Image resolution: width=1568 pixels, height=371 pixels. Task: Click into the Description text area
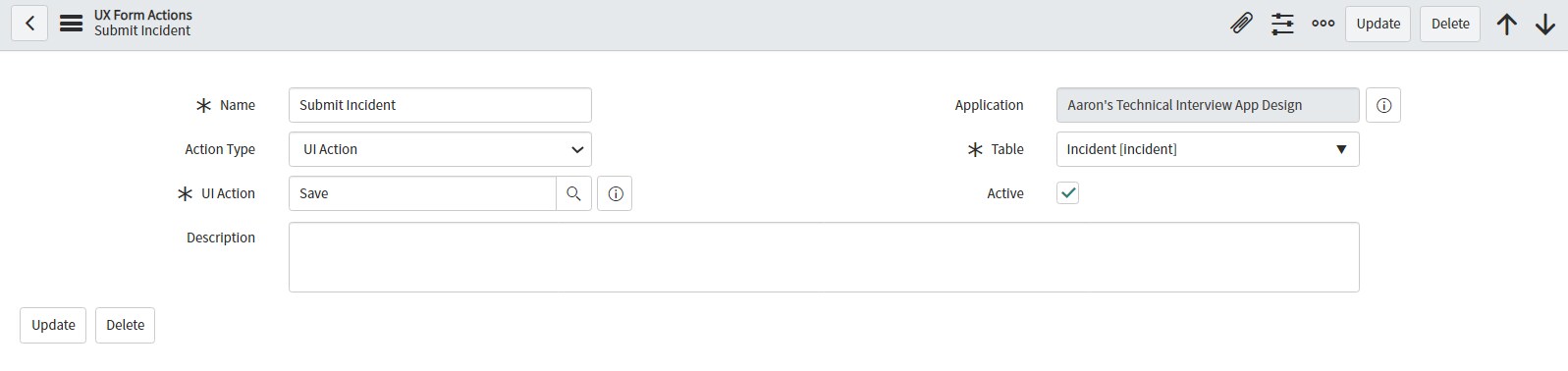point(824,257)
